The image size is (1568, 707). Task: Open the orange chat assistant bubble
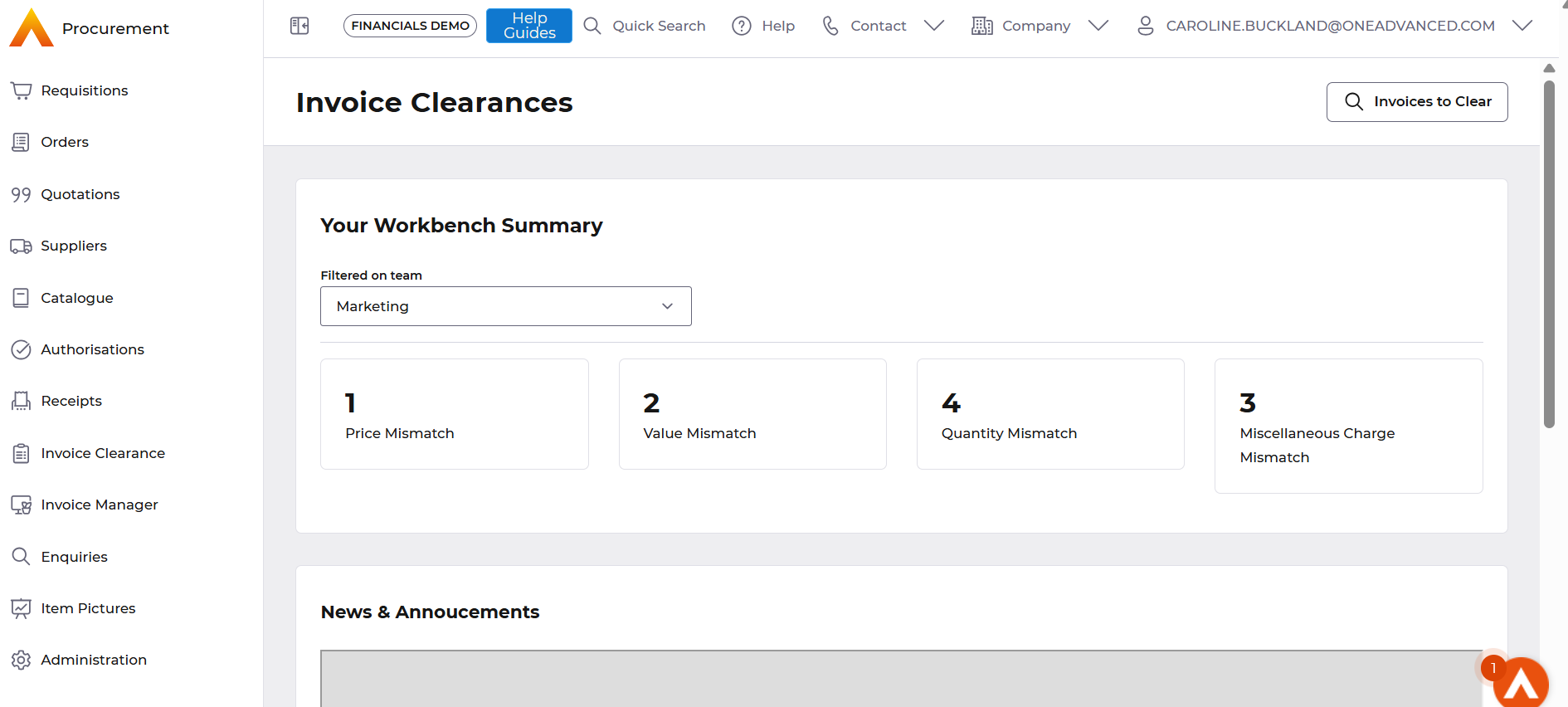[x=1521, y=685]
